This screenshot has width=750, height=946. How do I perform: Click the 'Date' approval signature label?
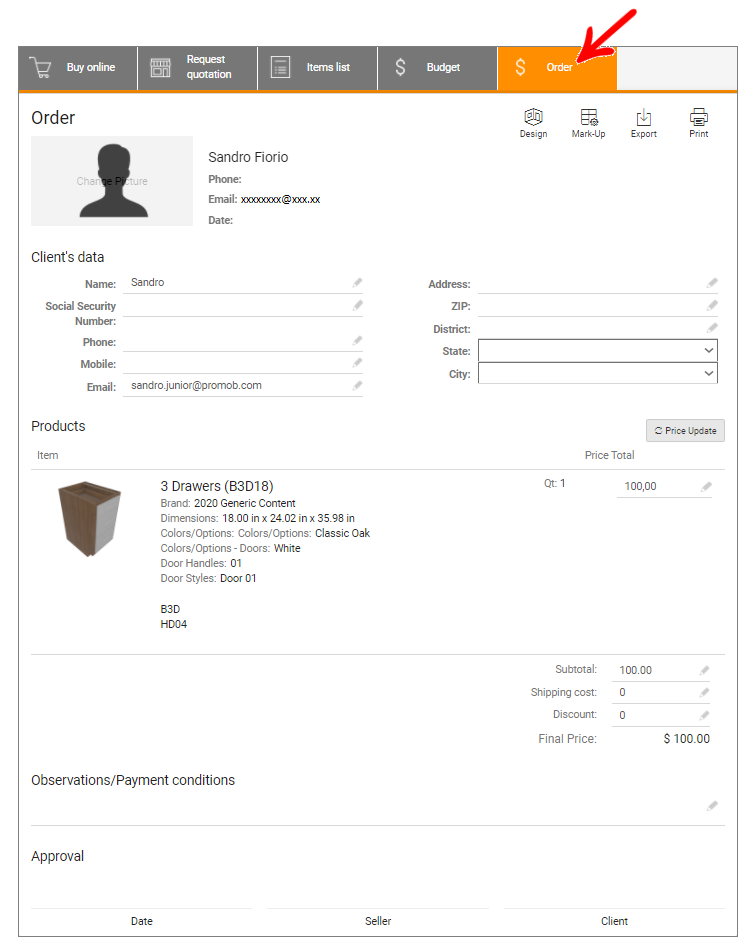(x=142, y=921)
